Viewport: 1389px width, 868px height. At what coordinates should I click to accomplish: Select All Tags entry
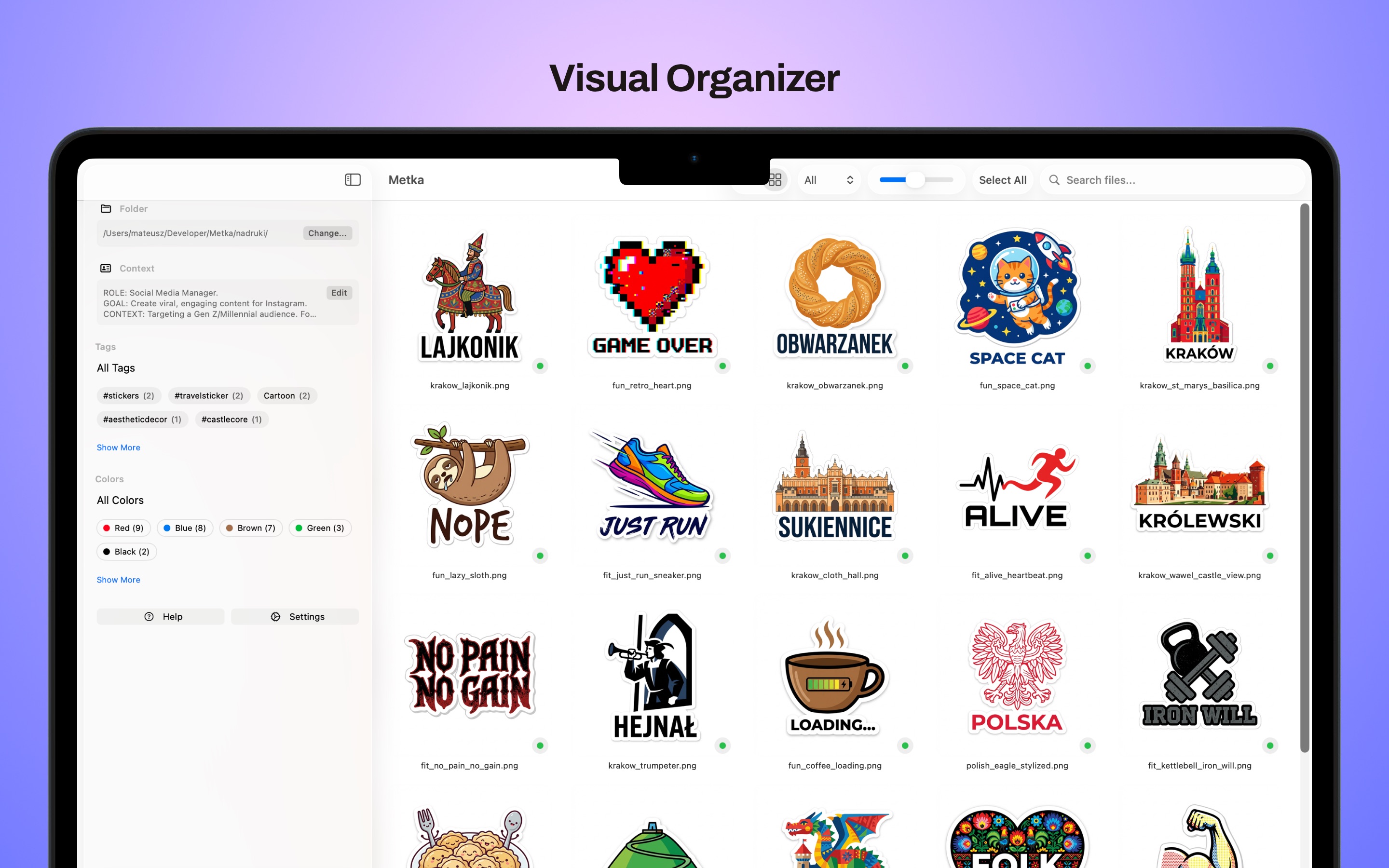pos(116,368)
